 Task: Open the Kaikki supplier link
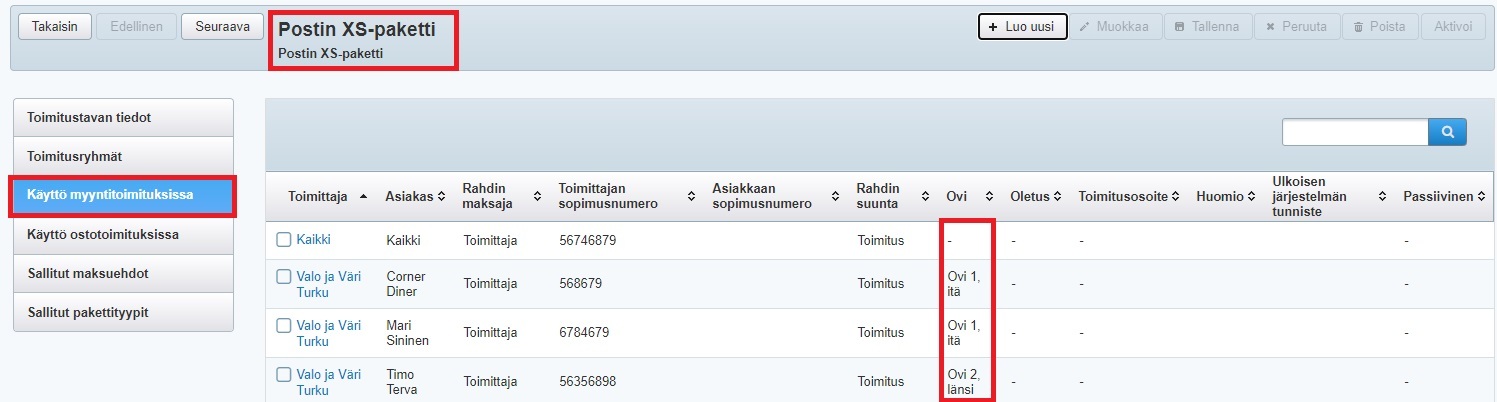[x=313, y=240]
